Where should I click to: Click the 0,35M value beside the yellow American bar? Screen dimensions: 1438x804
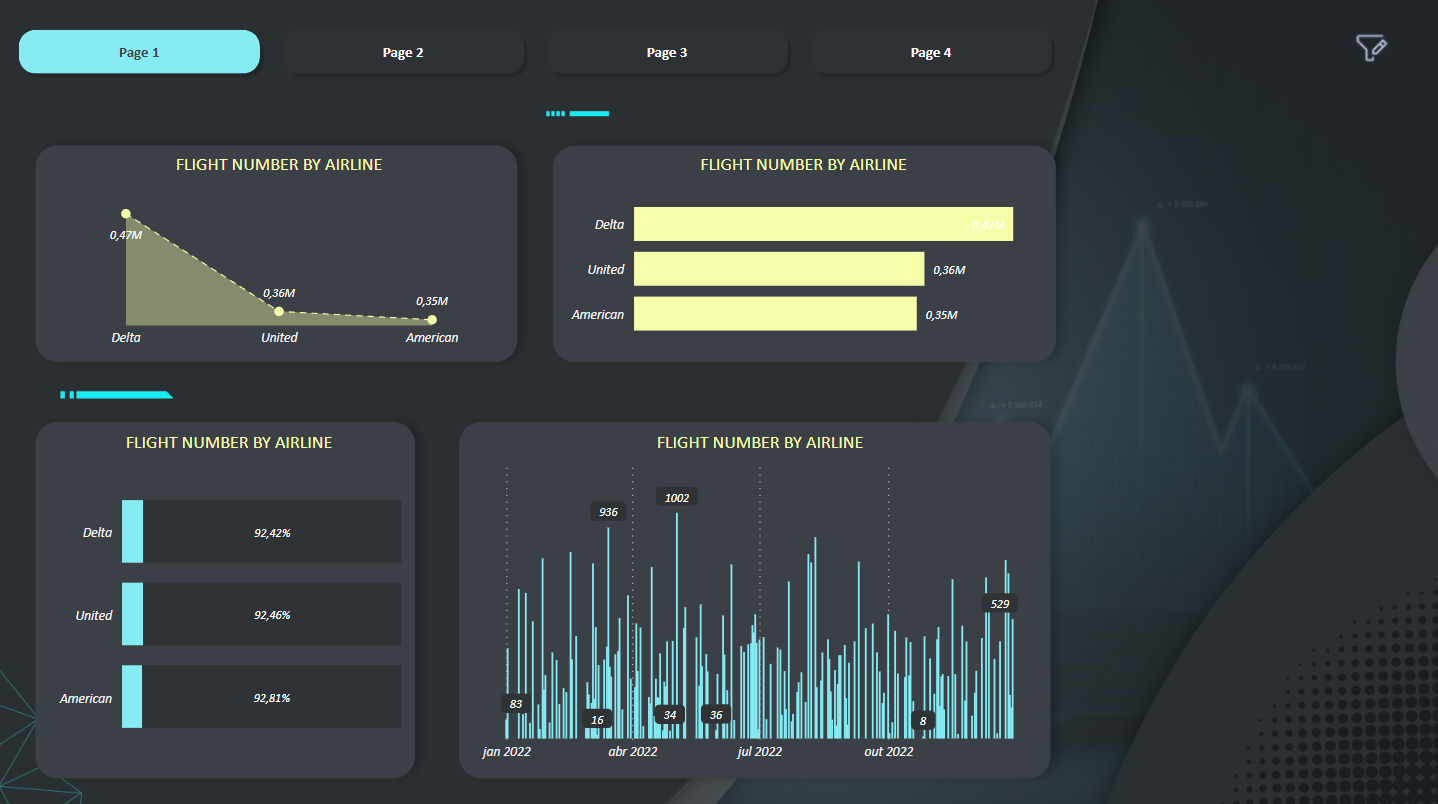(x=941, y=315)
